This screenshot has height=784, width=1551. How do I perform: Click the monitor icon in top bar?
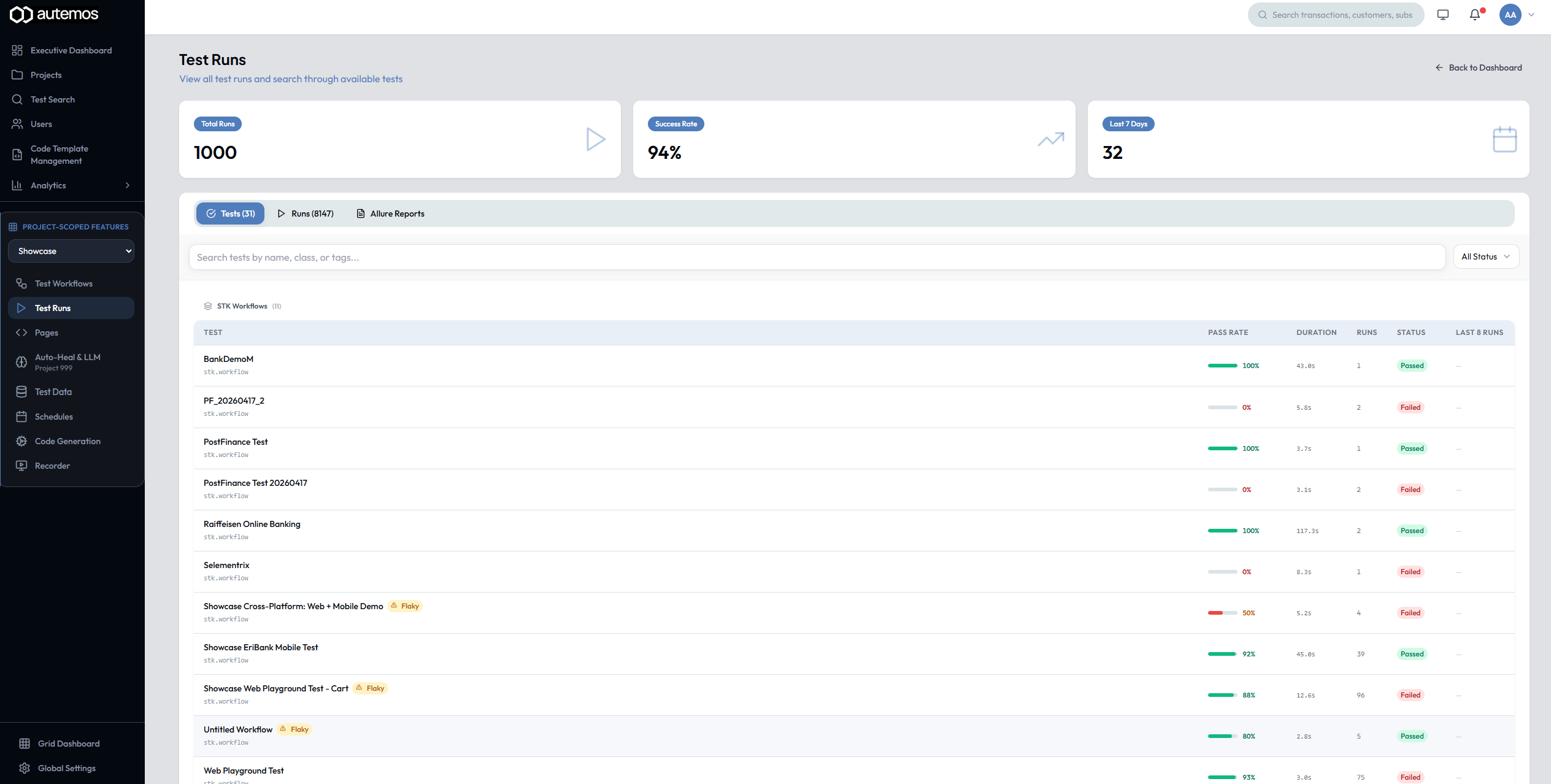click(x=1443, y=15)
